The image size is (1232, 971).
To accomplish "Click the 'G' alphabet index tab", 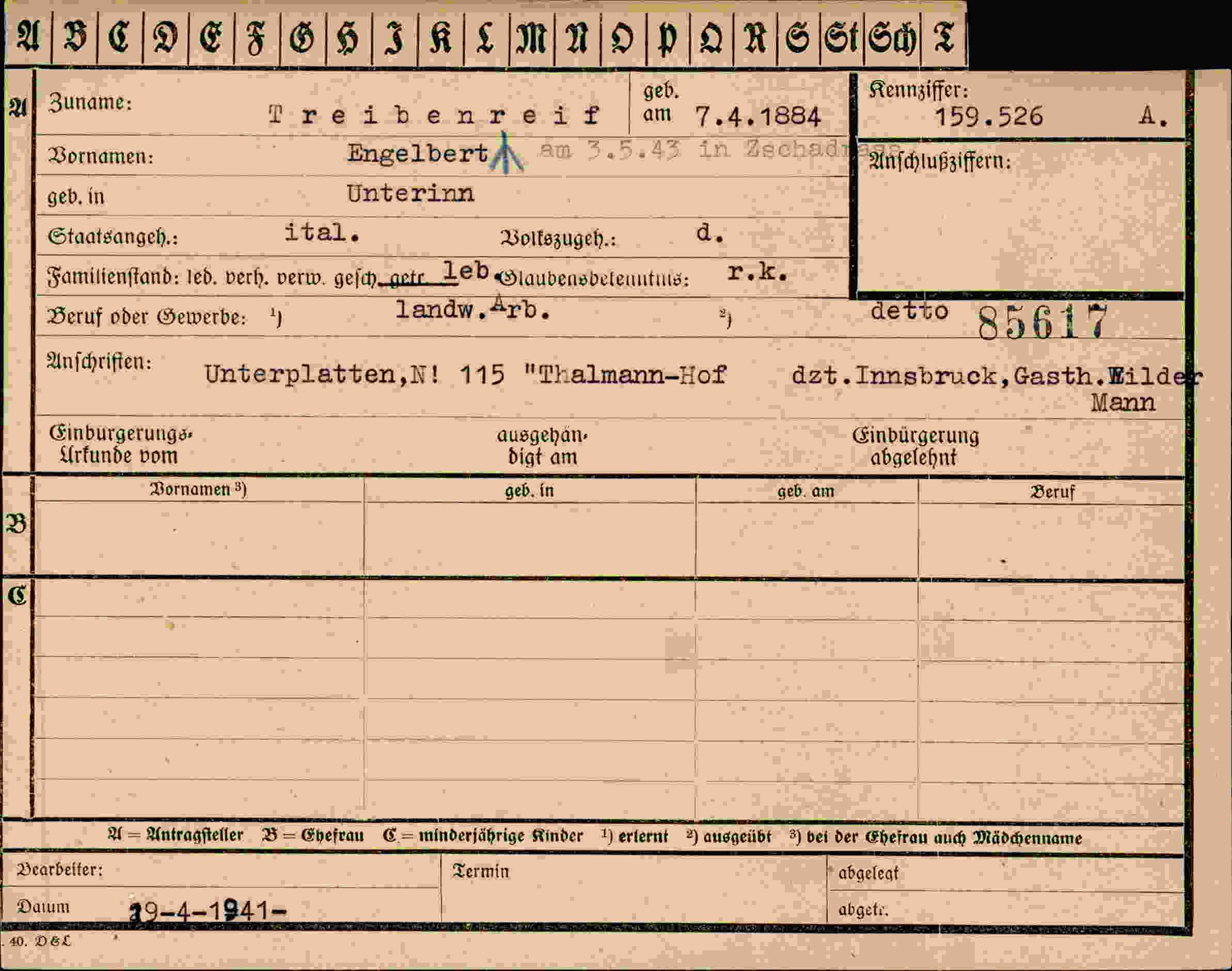I will (x=303, y=38).
